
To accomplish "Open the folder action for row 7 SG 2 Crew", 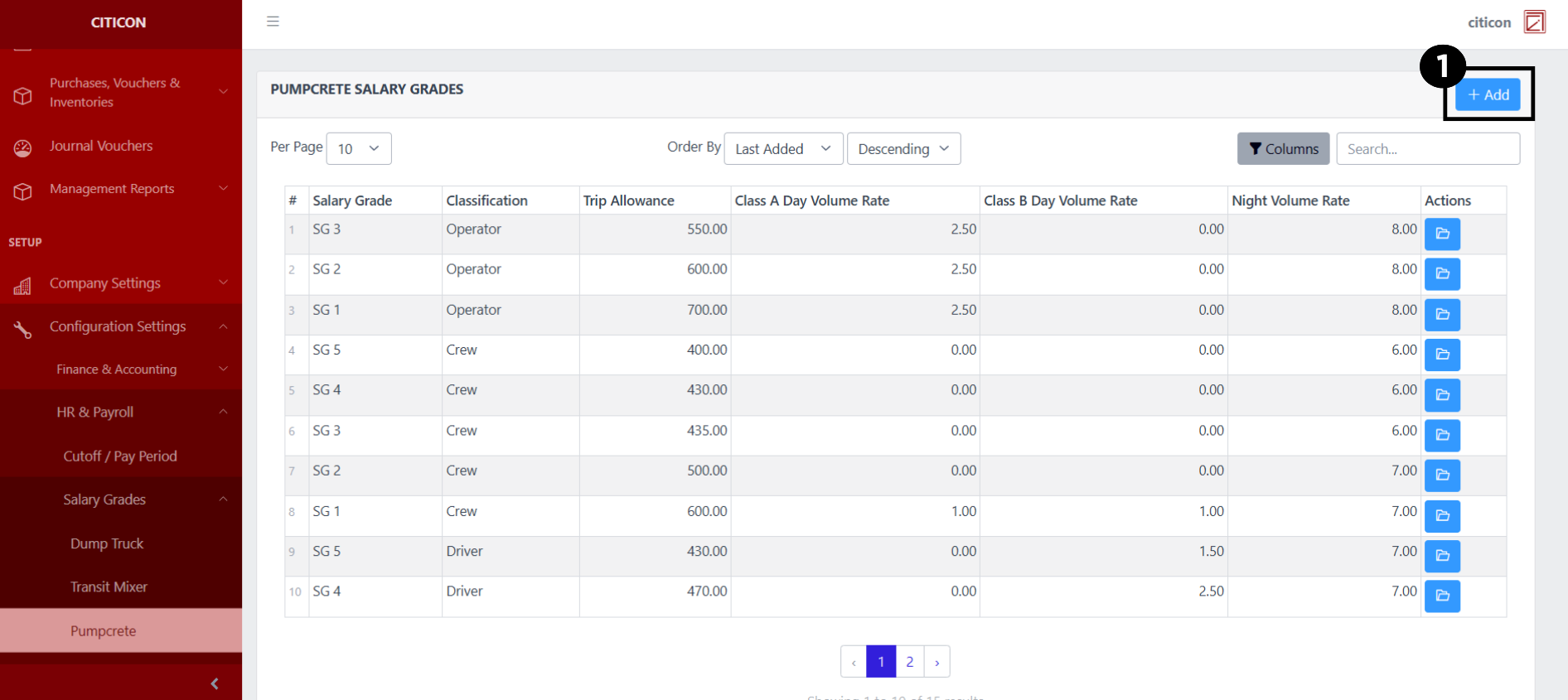I will 1442,476.
